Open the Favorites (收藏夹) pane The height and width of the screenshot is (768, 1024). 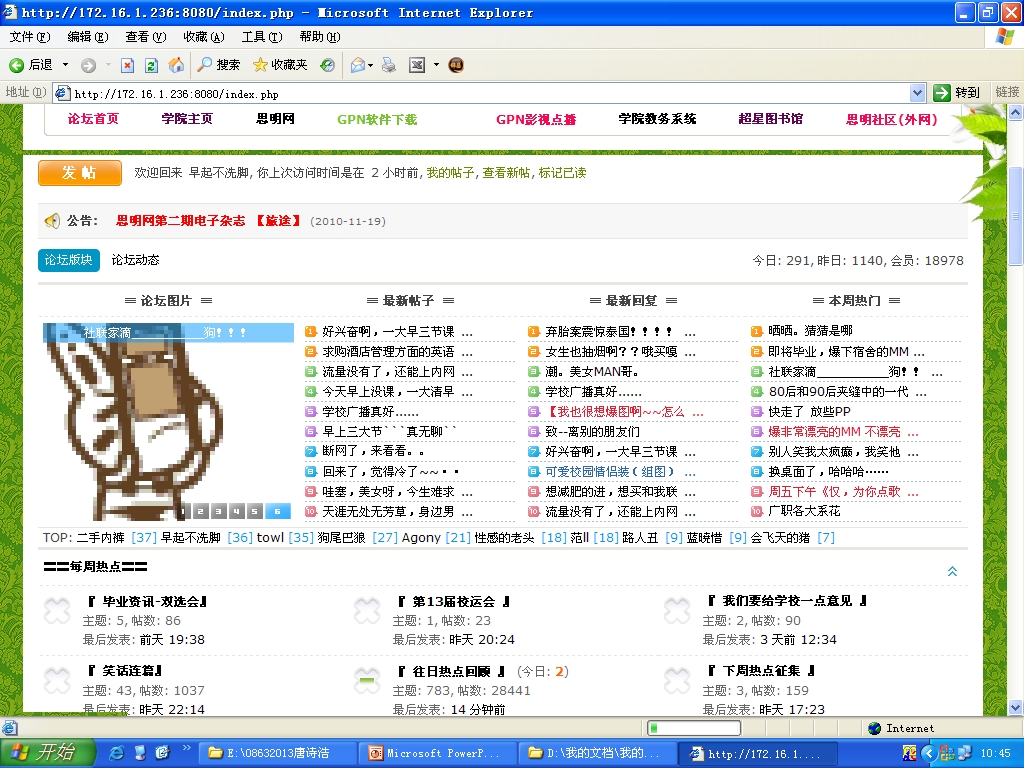click(x=280, y=65)
